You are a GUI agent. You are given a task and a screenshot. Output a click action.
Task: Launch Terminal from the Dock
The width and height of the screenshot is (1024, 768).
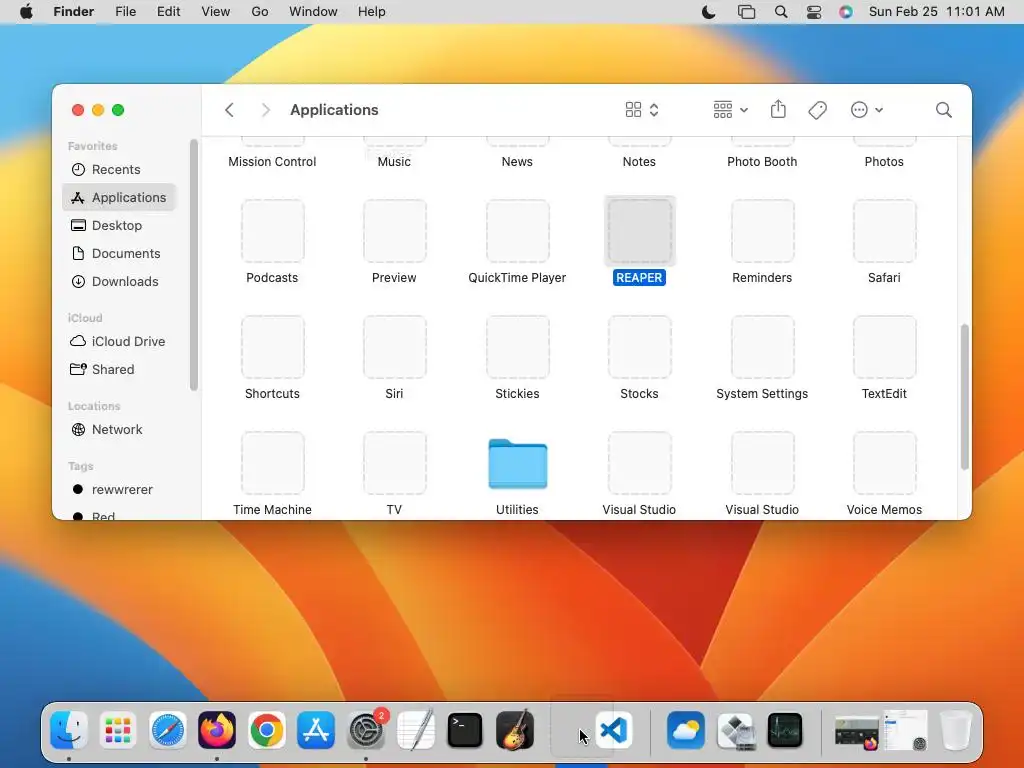pos(465,729)
